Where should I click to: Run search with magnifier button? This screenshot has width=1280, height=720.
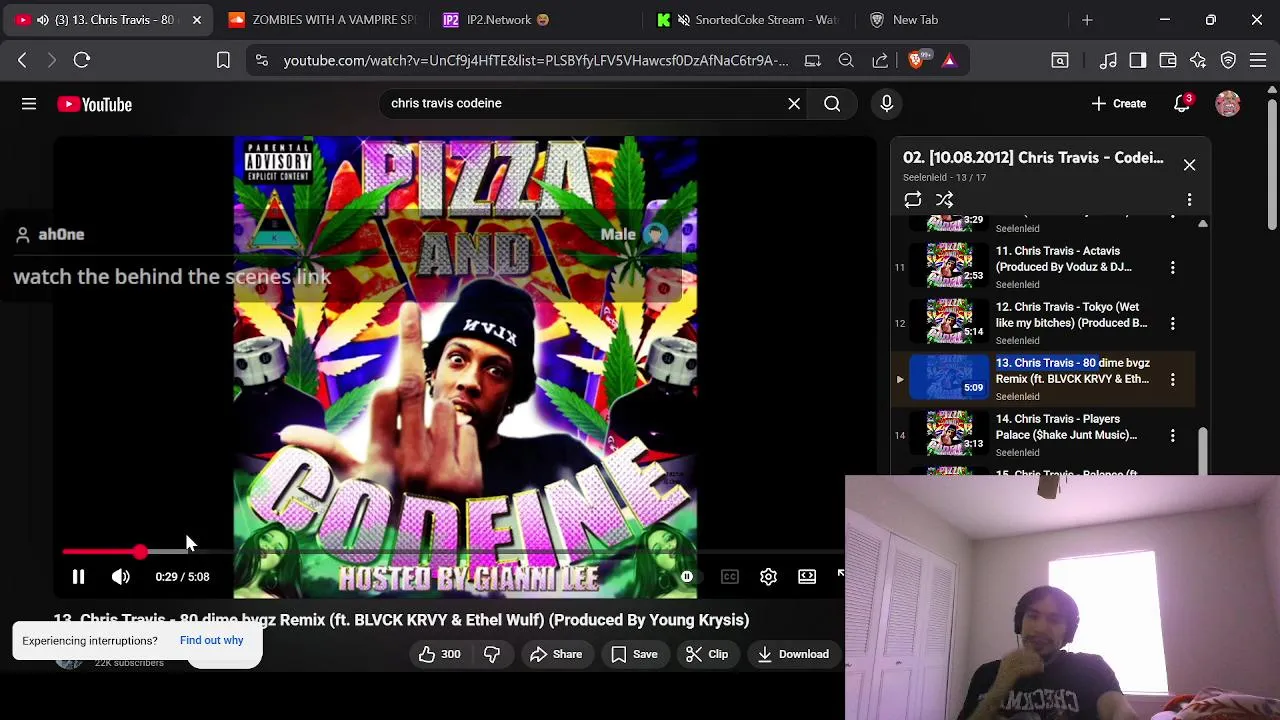coord(832,103)
